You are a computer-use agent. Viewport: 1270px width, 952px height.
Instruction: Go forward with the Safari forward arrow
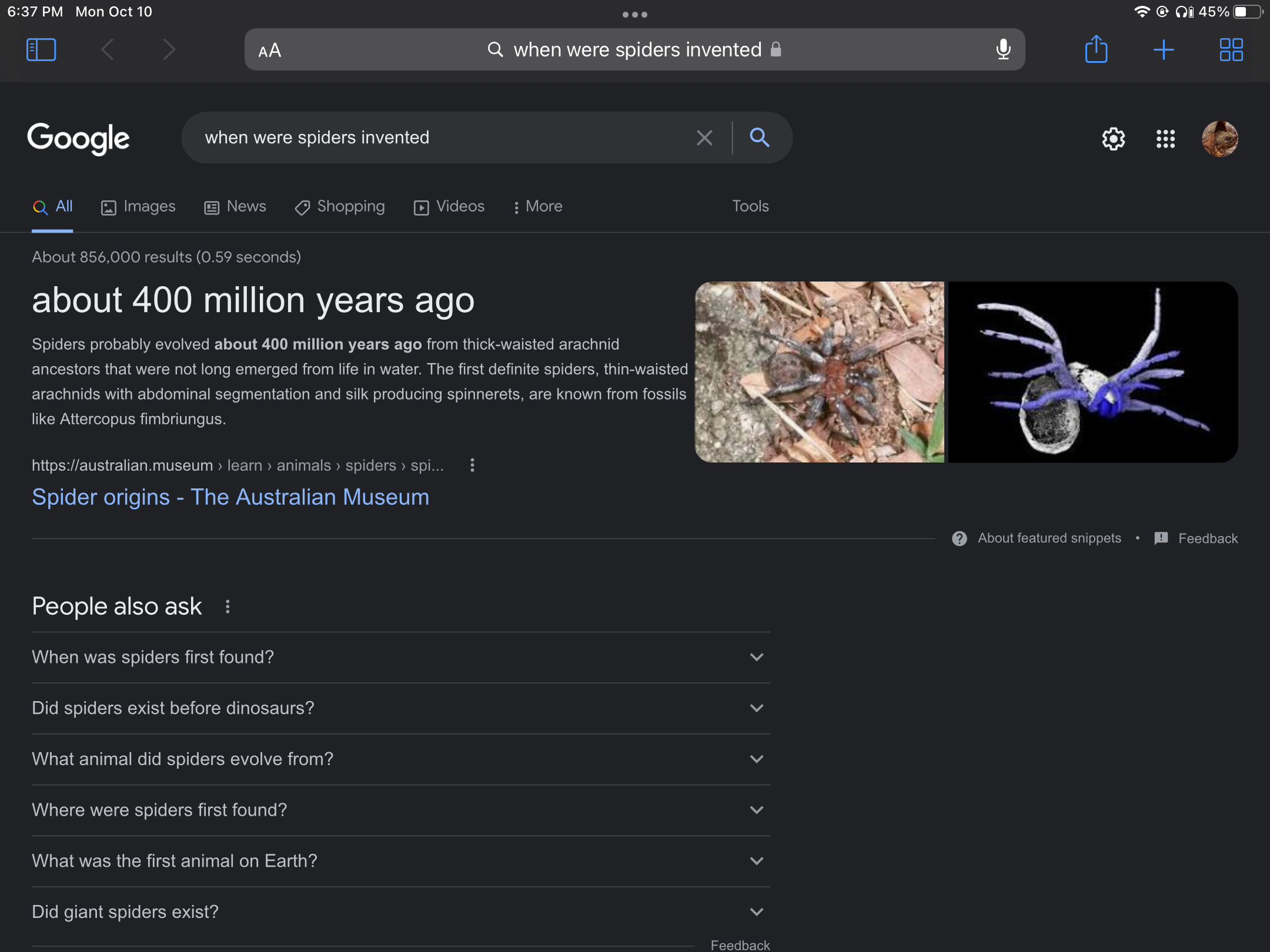tap(169, 49)
